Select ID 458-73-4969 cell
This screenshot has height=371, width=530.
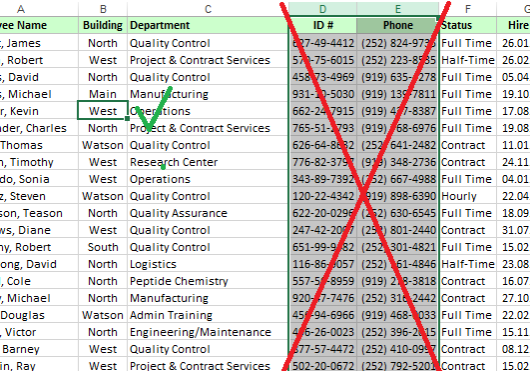(x=322, y=77)
